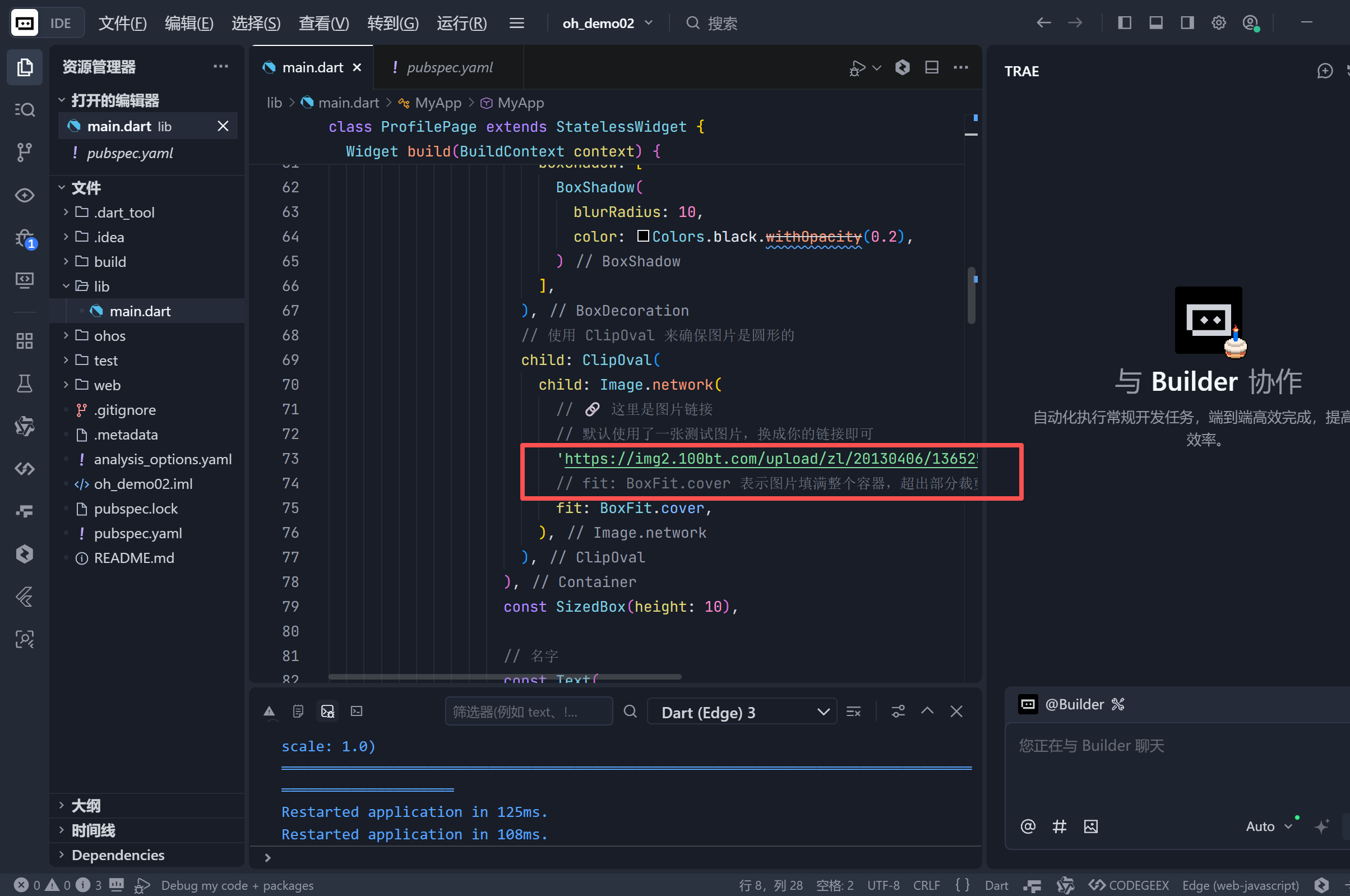This screenshot has width=1350, height=896.
Task: Click the add image icon in Builder chat
Action: [x=1090, y=826]
